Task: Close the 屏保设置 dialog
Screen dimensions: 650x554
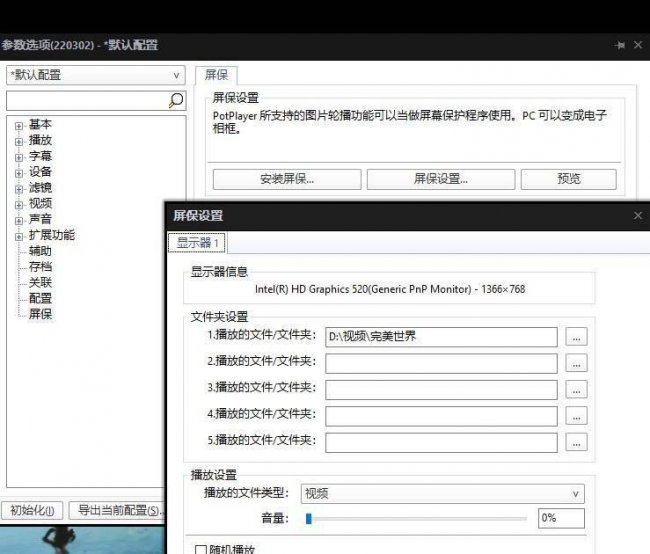Action: [x=638, y=216]
